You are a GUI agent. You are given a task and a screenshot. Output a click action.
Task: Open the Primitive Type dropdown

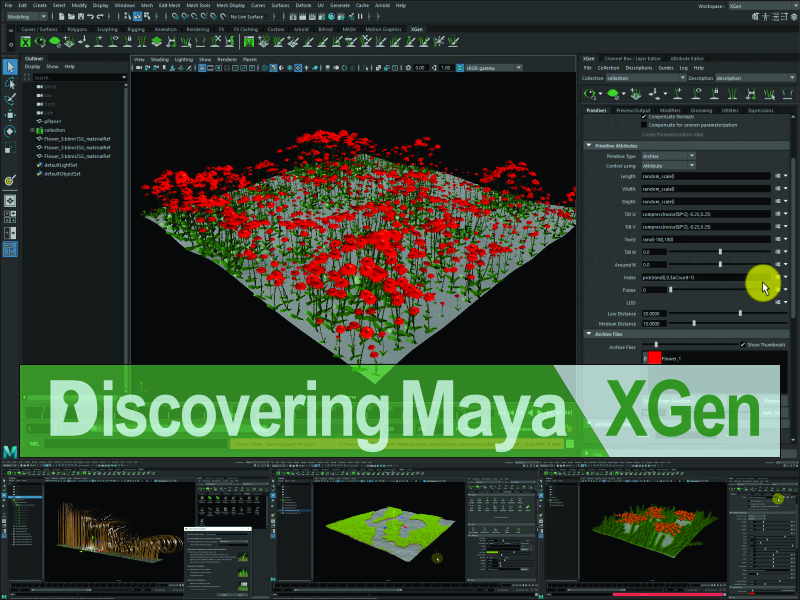tap(668, 156)
